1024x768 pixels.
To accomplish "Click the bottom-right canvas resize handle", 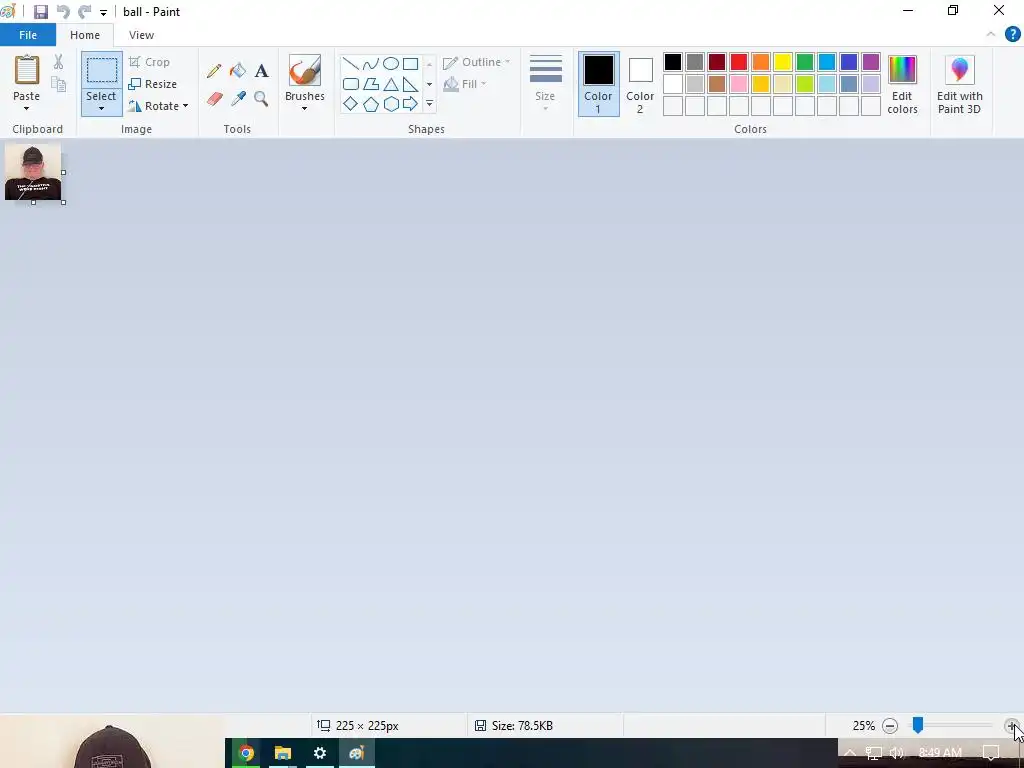I will (63, 202).
